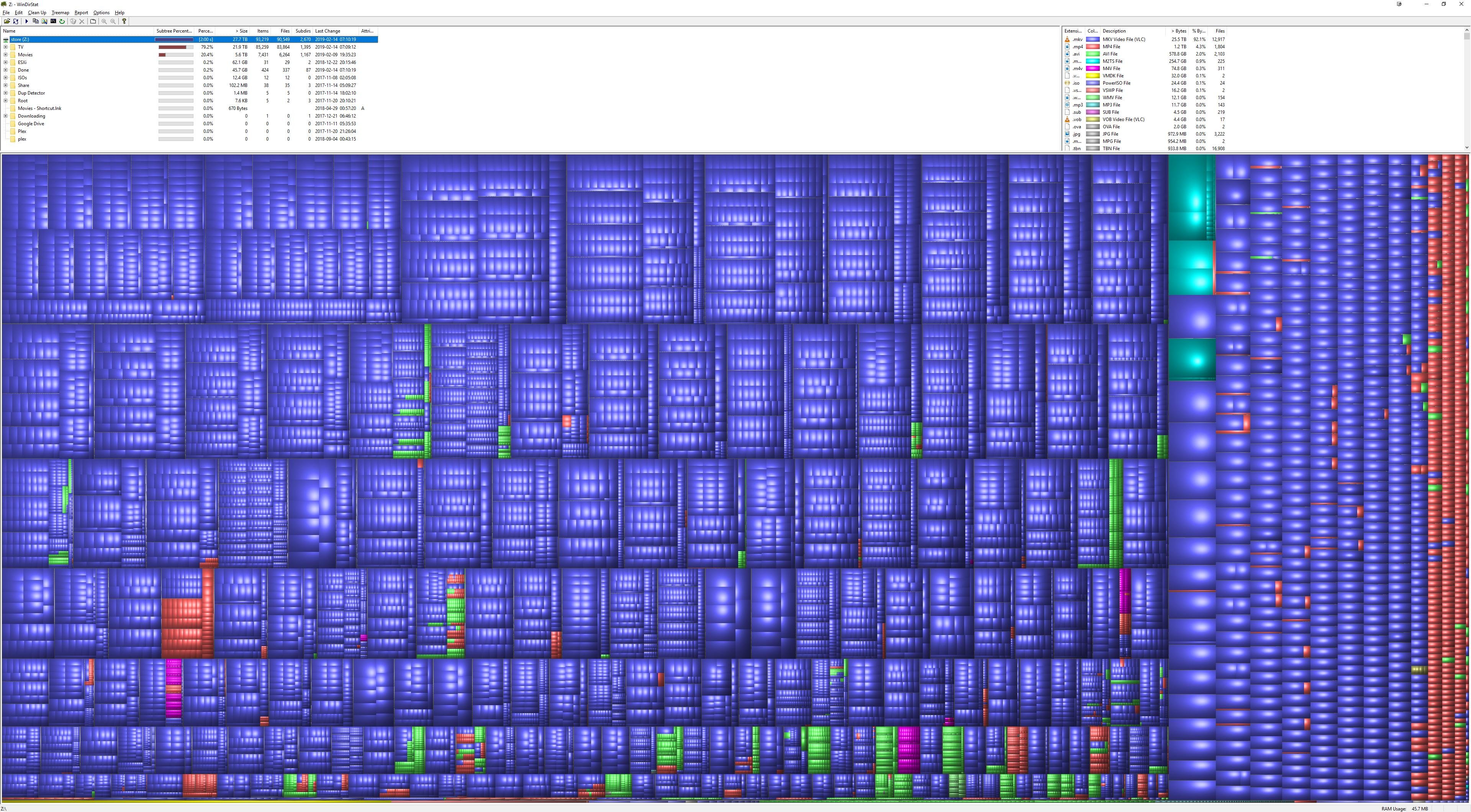
Task: Expand the ESXi folder tree node
Action: (6, 62)
